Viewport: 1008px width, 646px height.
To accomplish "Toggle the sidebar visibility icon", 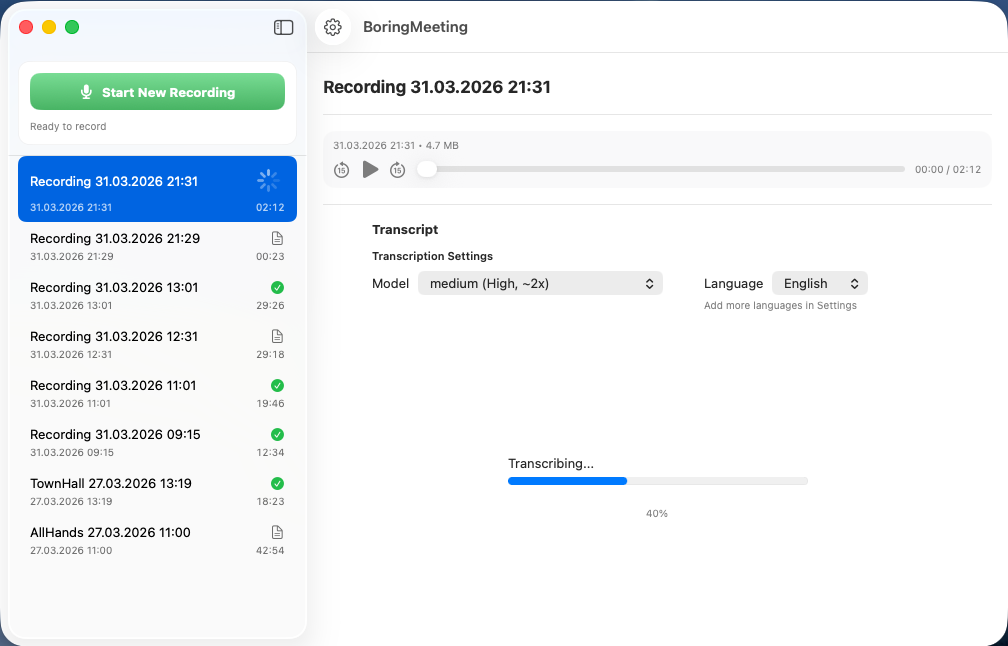I will point(283,28).
